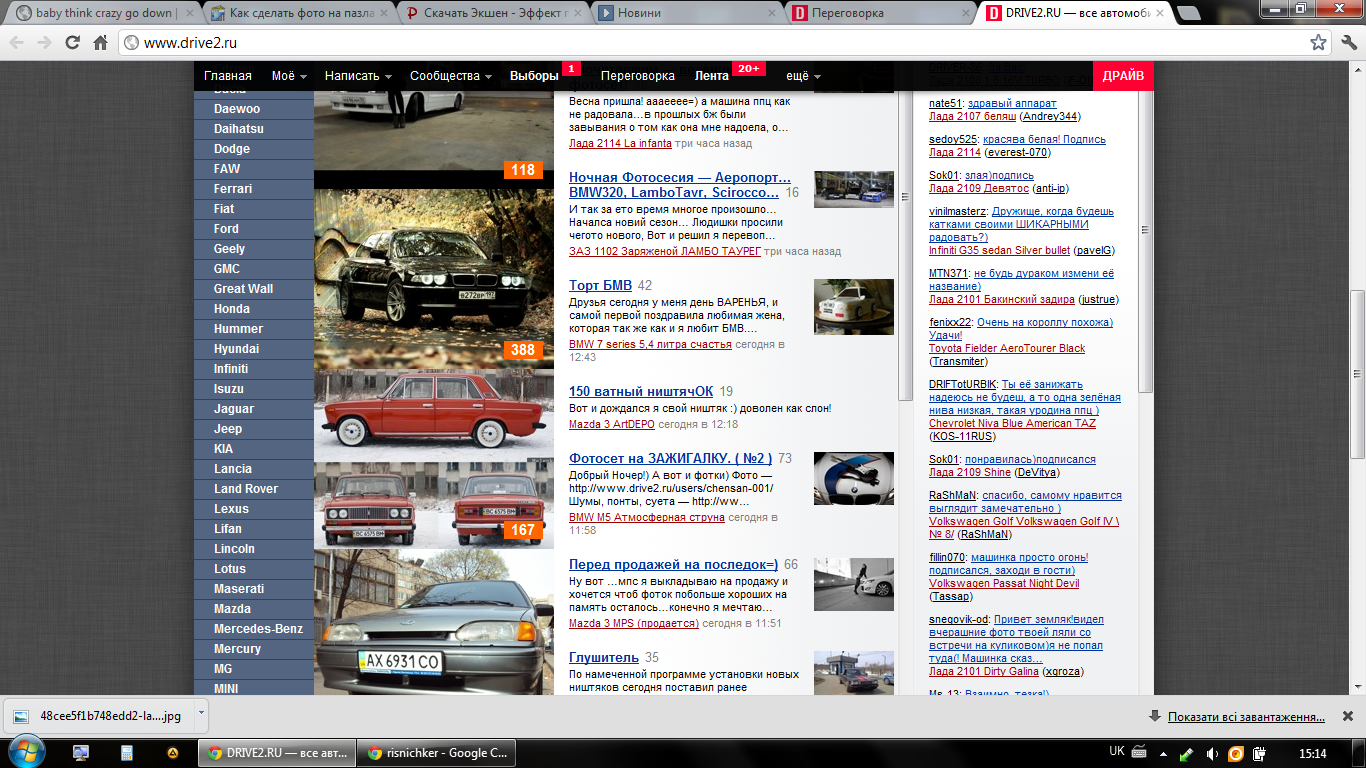Click the tray clock showing 15:14
Image resolution: width=1366 pixels, height=768 pixels.
pyautogui.click(x=1312, y=753)
